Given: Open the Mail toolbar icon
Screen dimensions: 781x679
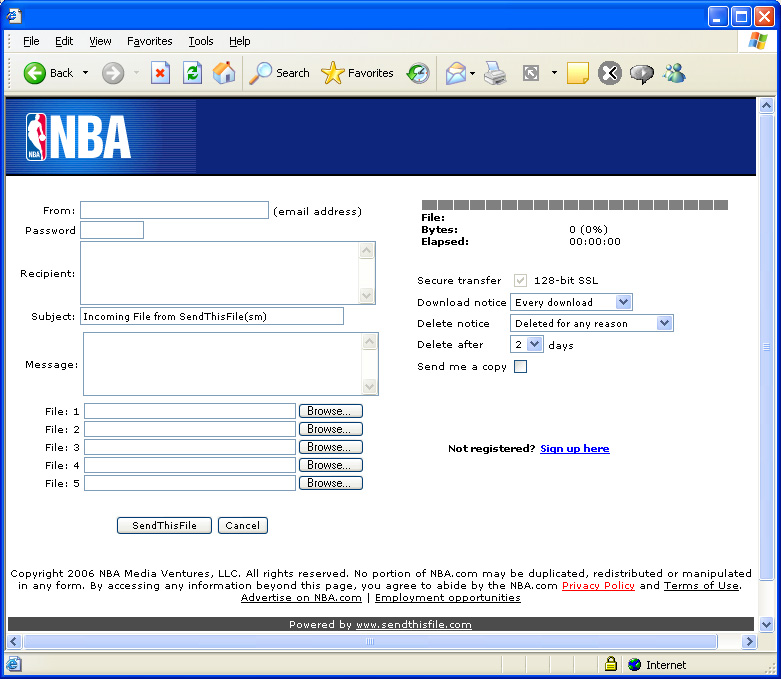Looking at the screenshot, I should (x=456, y=73).
